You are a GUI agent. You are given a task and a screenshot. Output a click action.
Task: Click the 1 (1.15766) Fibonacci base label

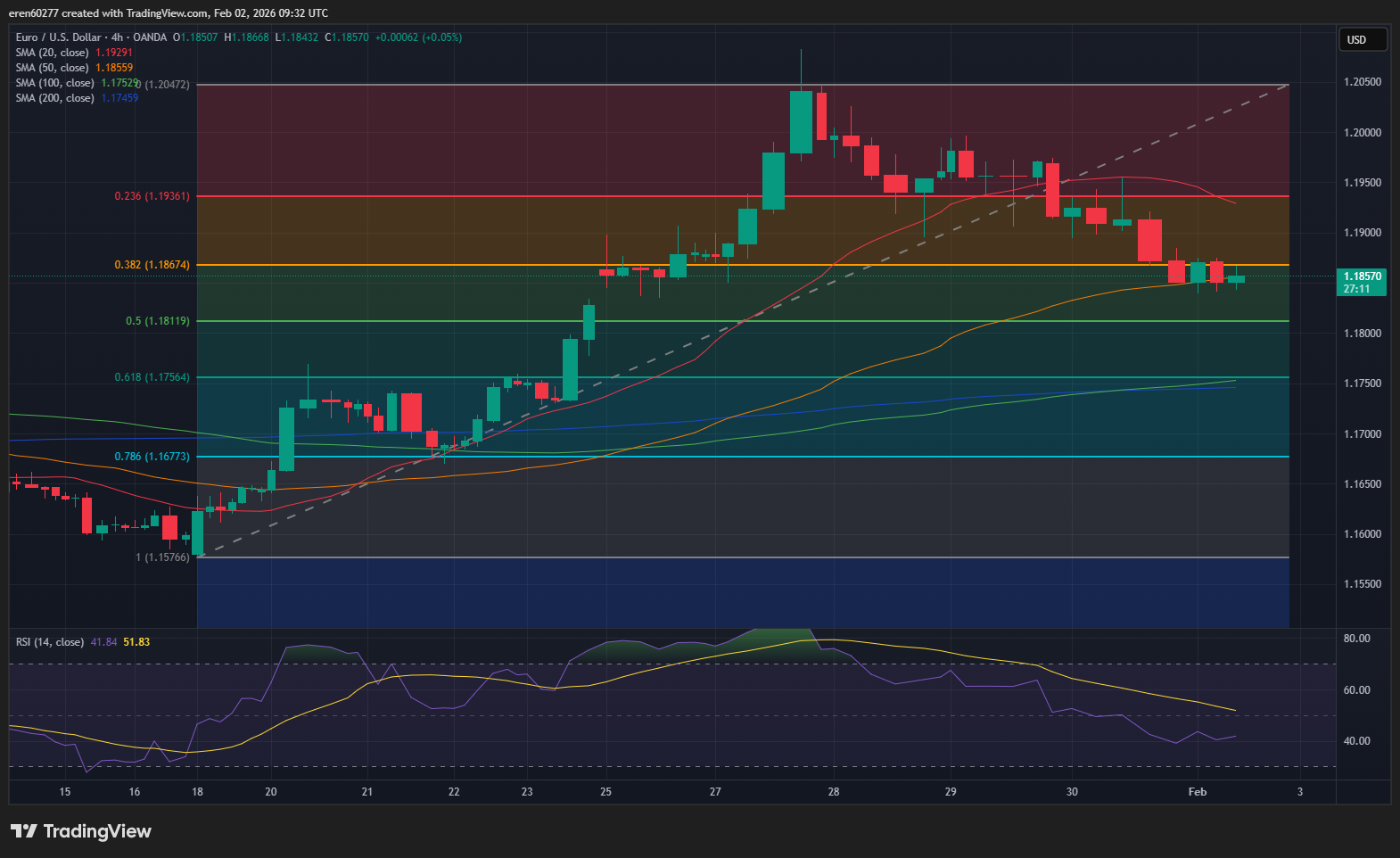[162, 557]
